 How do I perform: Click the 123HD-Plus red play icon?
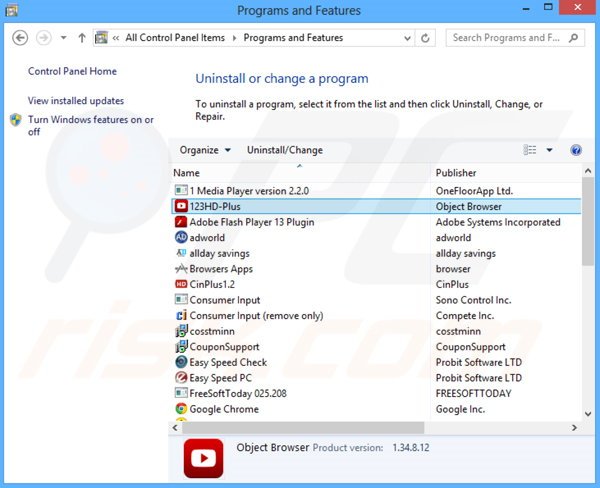[x=181, y=206]
